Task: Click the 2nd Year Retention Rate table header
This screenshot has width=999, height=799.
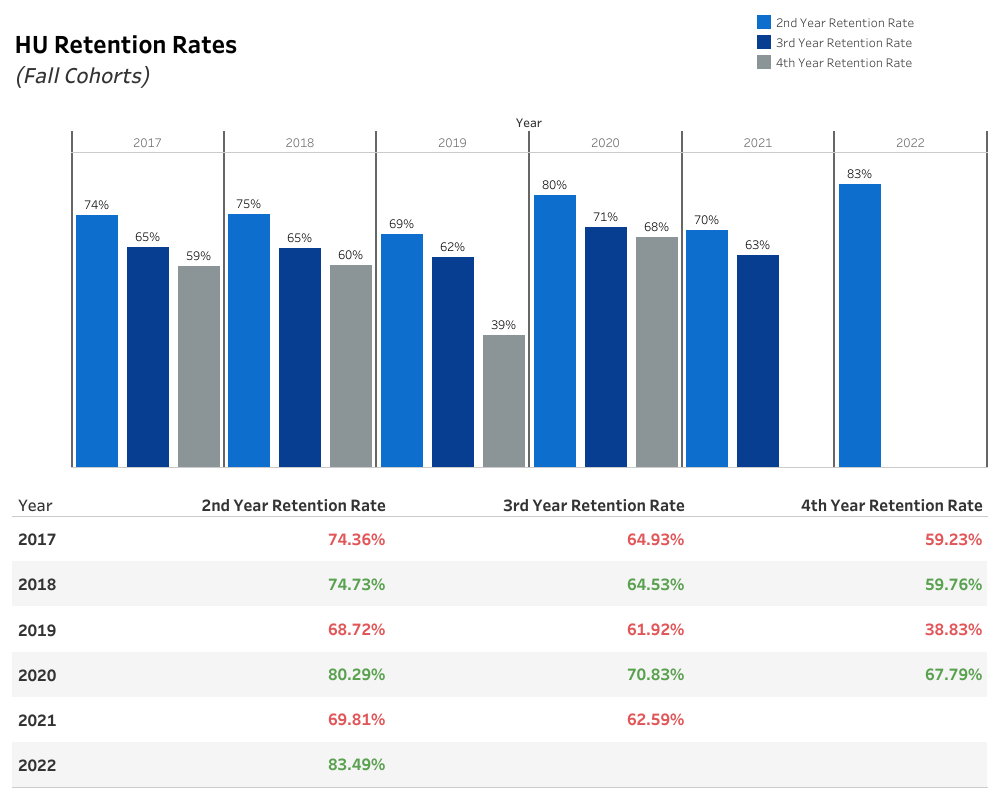Action: pyautogui.click(x=293, y=505)
